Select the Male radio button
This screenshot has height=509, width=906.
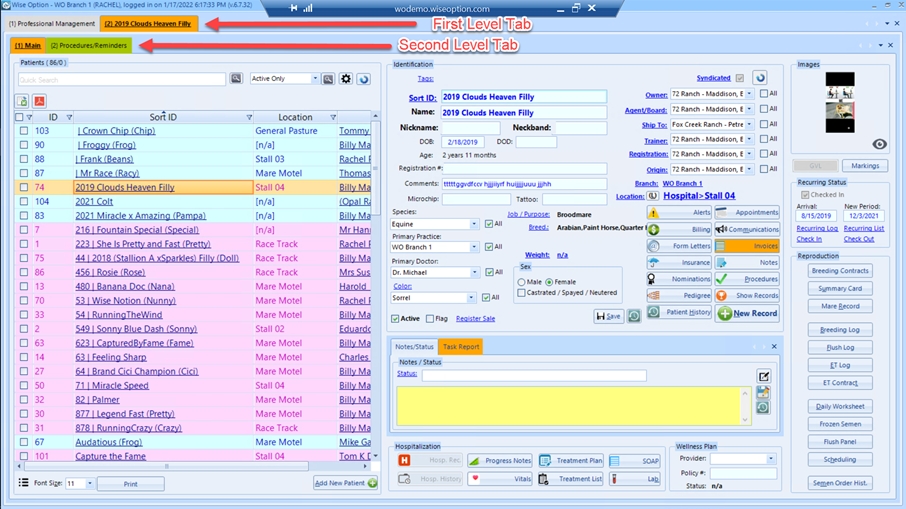point(522,282)
